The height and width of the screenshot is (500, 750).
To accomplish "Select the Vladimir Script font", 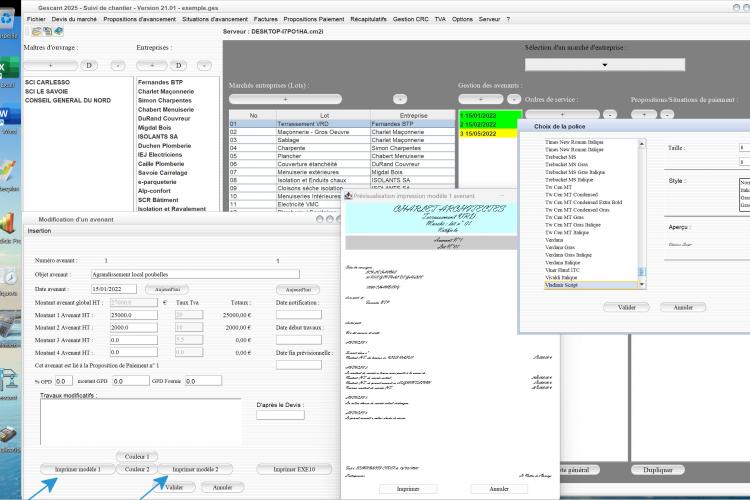I will (591, 285).
